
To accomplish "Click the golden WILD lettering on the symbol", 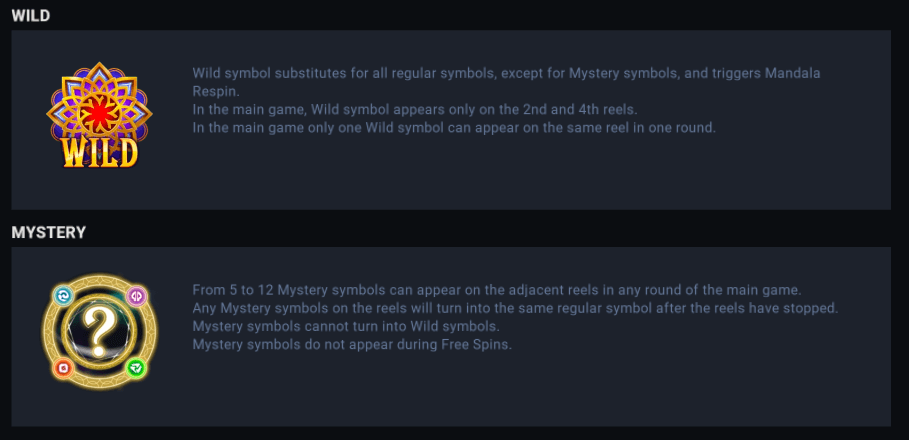I will point(100,152).
